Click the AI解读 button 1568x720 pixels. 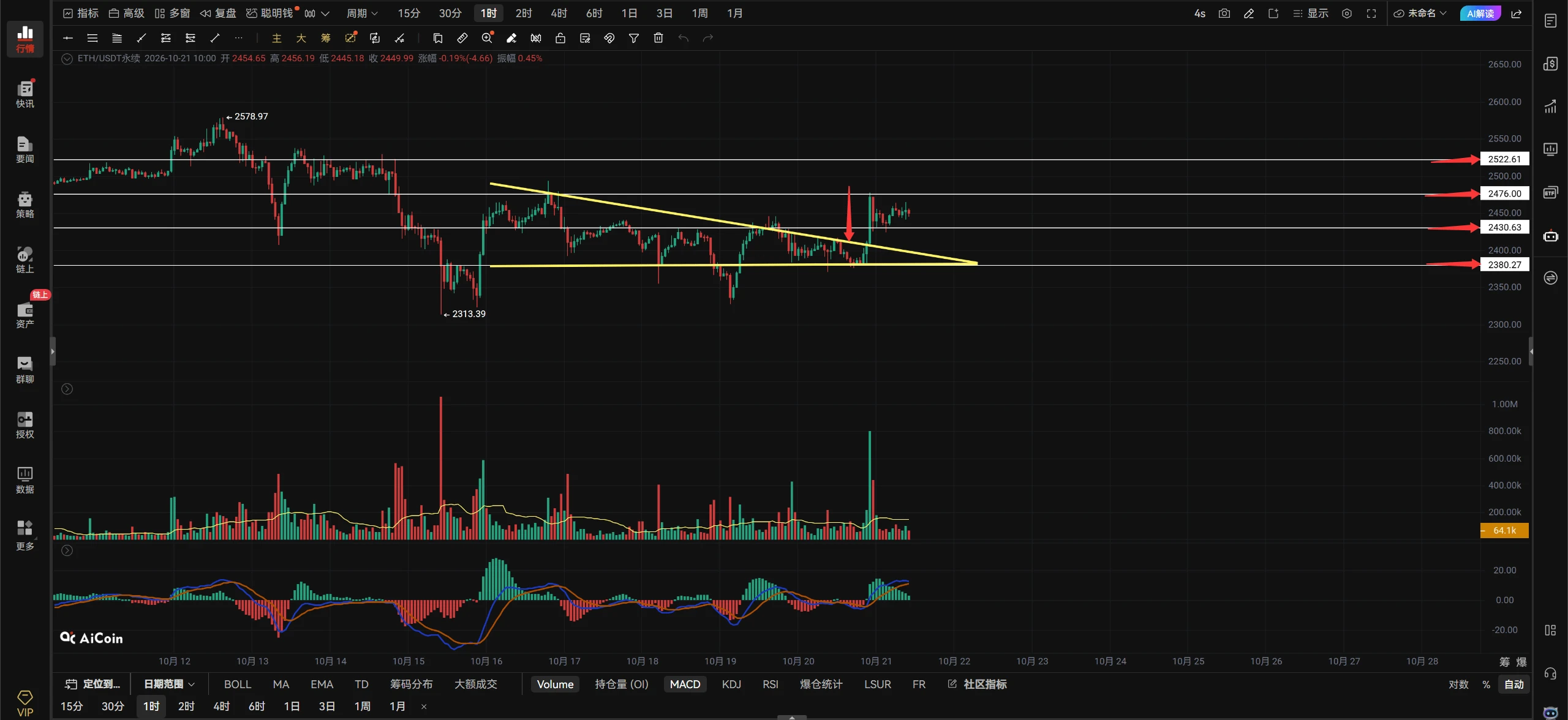(x=1480, y=13)
